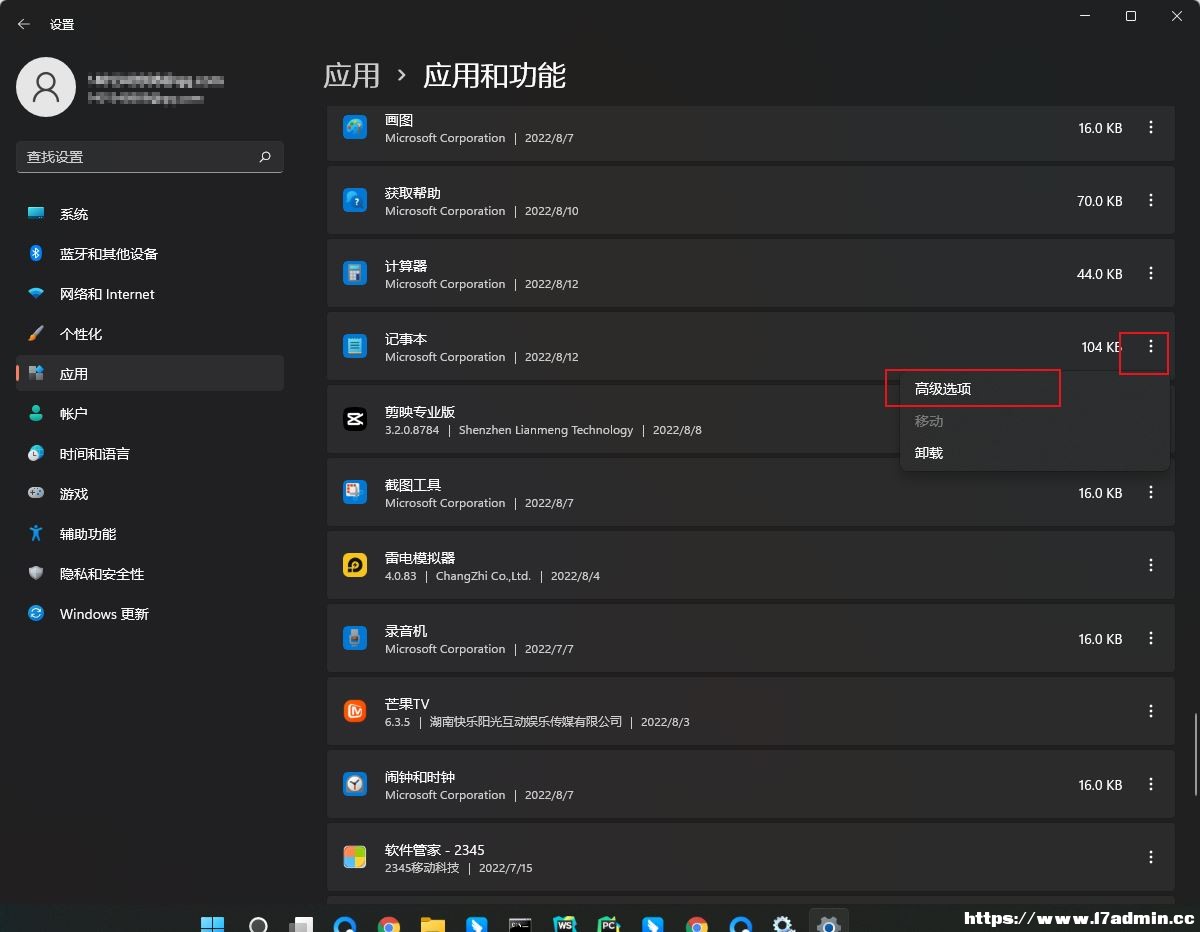Go back with the arrow beside 设置
Screen dimensions: 1200x932
point(24,24)
